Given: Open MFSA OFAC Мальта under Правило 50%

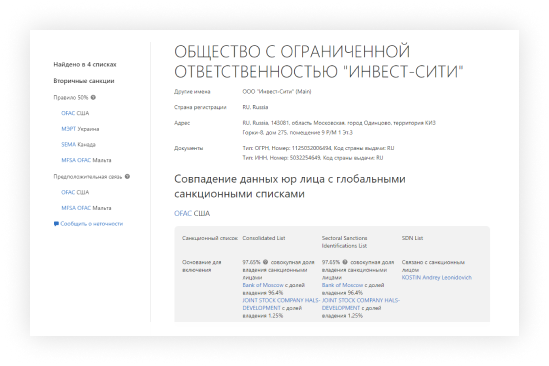Looking at the screenshot, I should [x=86, y=160].
